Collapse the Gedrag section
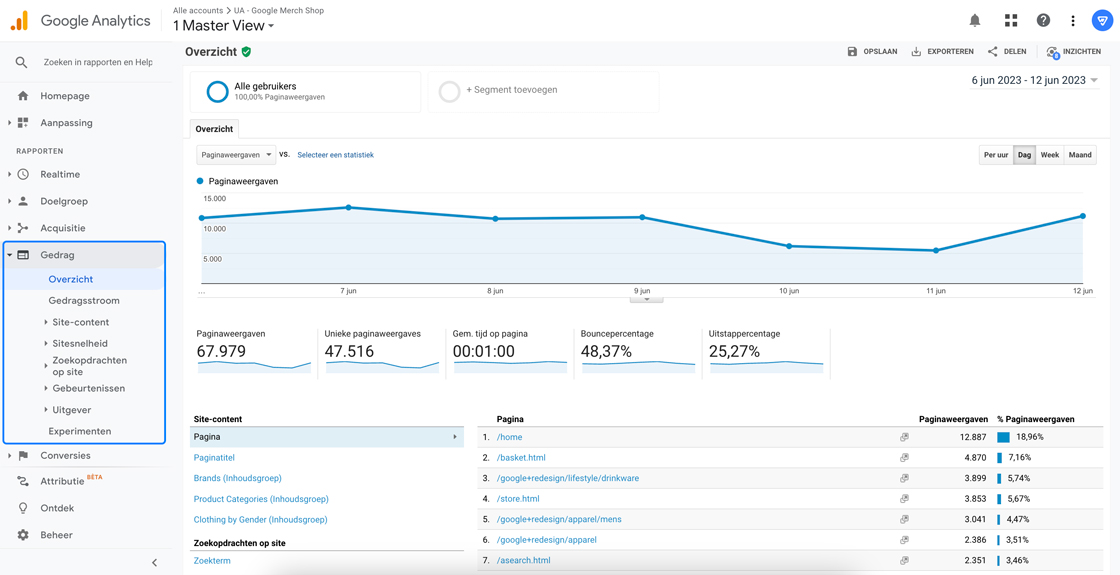1120x575 pixels. point(9,255)
